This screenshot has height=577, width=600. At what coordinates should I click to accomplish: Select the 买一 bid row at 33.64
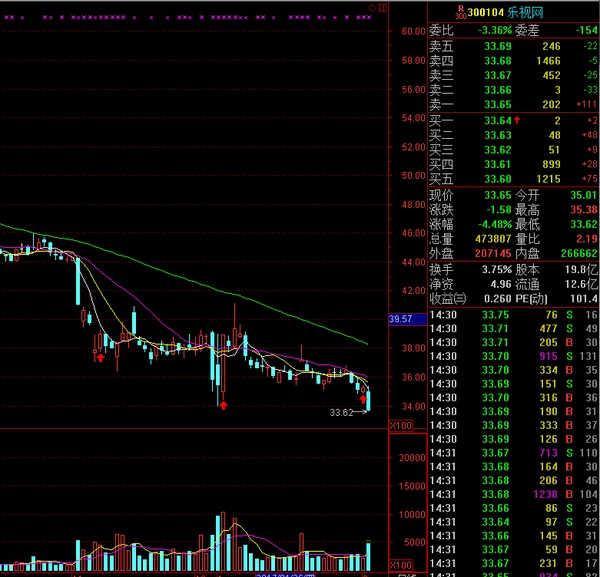click(513, 121)
